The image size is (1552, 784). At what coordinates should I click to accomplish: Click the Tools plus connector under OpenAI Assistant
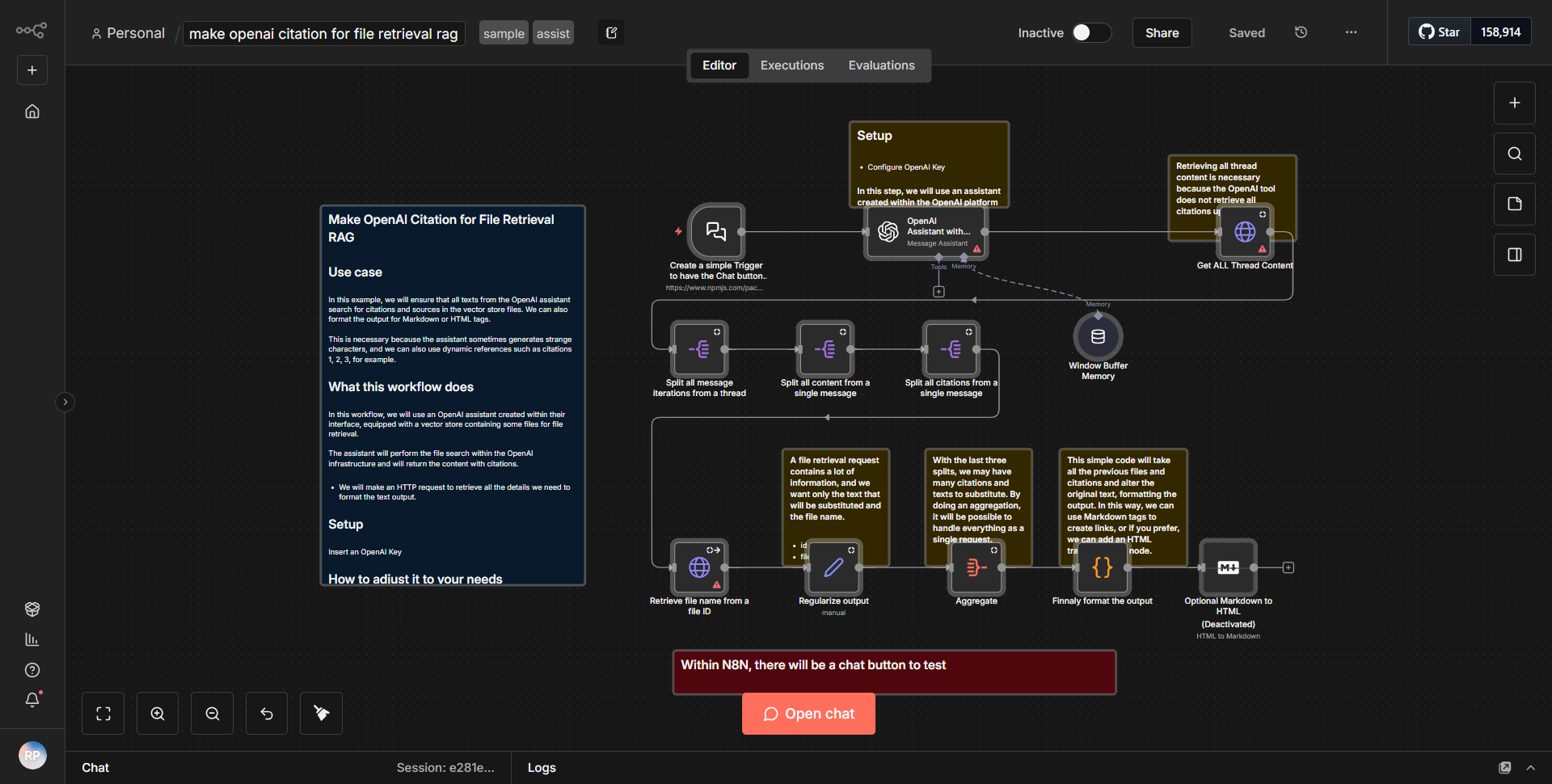(x=938, y=292)
